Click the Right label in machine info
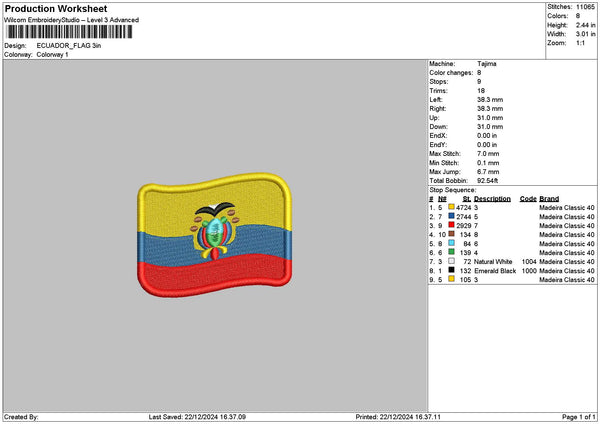Viewport: 600px width, 424px height. pos(437,109)
